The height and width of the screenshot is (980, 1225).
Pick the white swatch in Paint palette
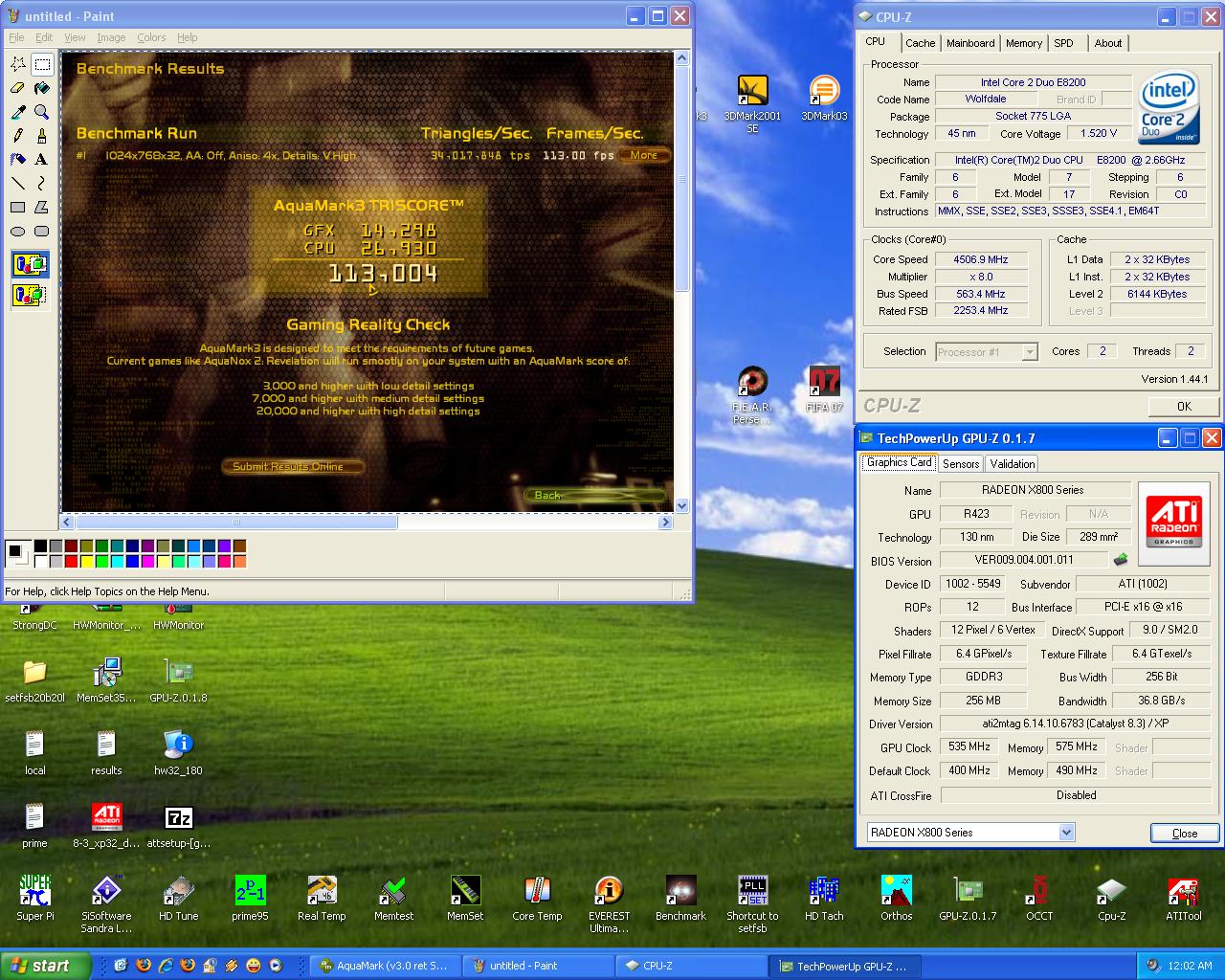(x=41, y=562)
